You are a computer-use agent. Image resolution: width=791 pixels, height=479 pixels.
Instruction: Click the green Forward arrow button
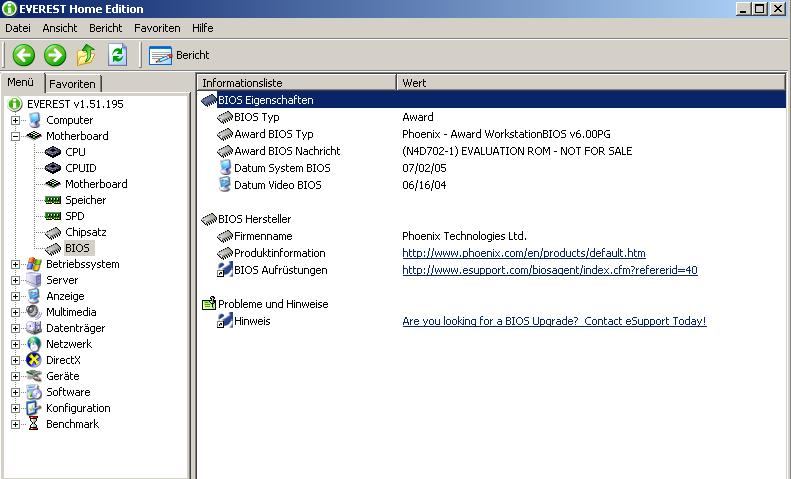[x=54, y=55]
